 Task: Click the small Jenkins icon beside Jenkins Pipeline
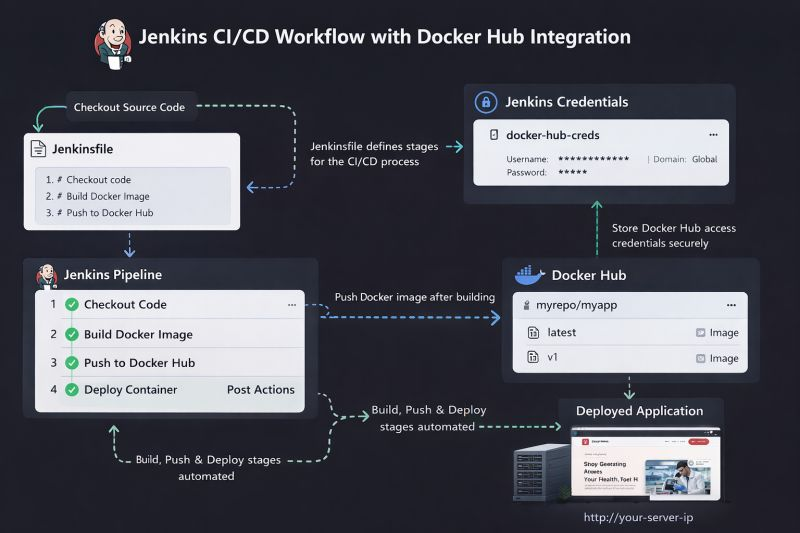(x=46, y=276)
